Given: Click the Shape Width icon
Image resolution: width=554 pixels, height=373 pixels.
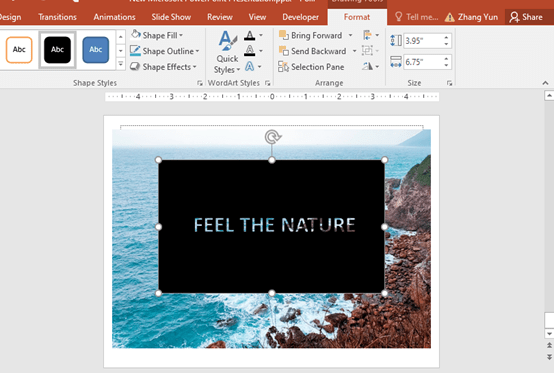Looking at the screenshot, I should (396, 62).
